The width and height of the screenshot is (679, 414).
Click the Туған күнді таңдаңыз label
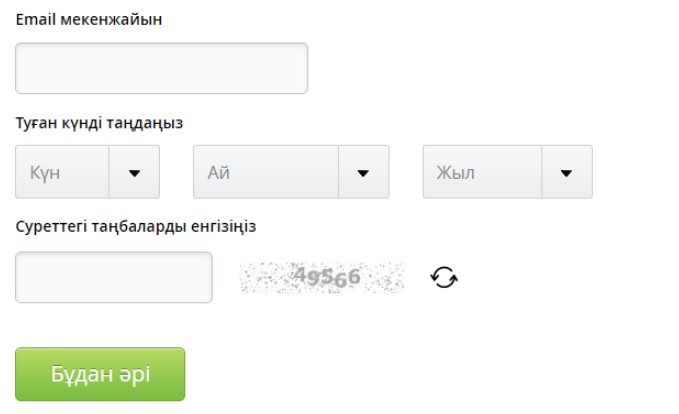[99, 123]
